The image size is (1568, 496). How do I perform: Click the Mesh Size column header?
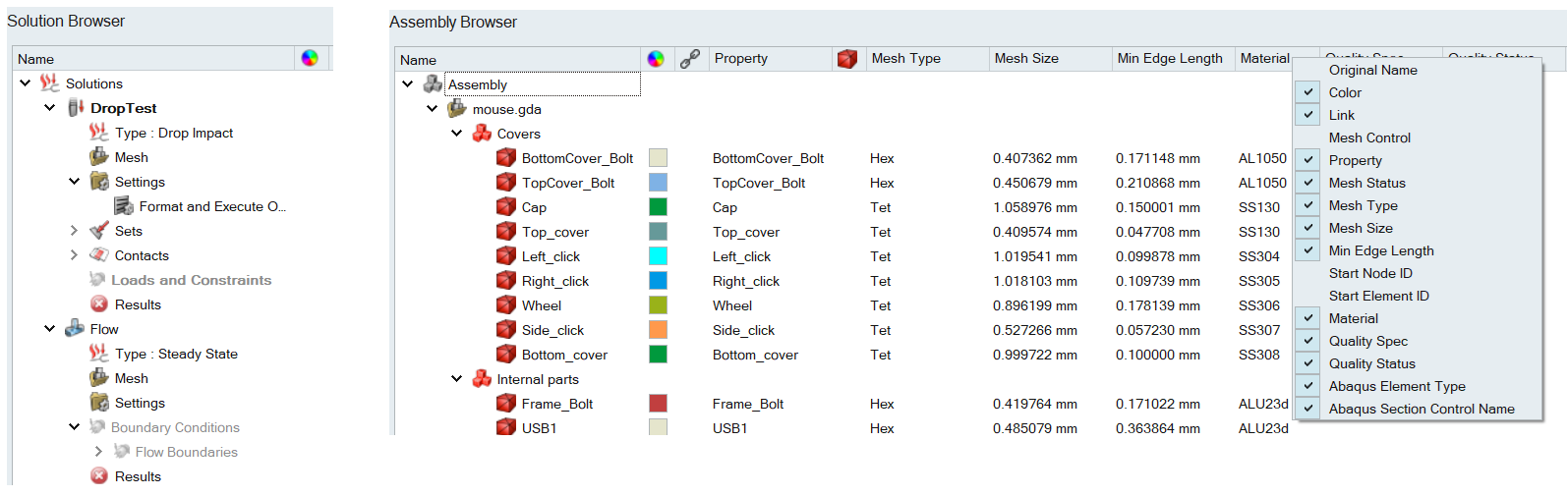tap(1026, 59)
